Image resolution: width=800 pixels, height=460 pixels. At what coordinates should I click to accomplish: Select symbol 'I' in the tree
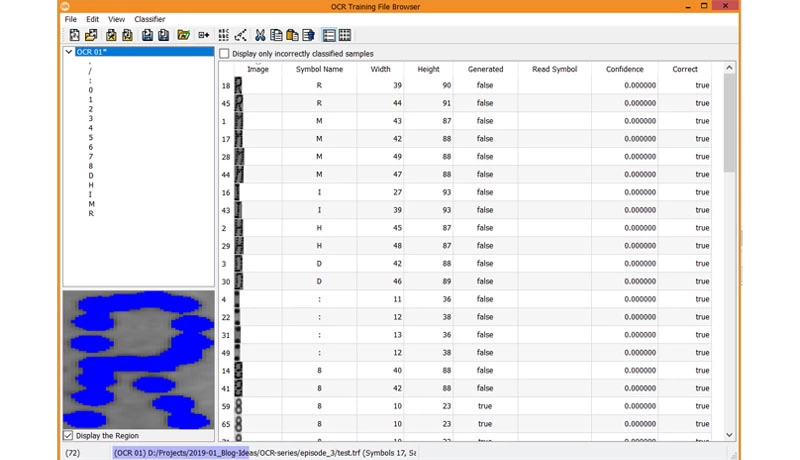[x=90, y=194]
